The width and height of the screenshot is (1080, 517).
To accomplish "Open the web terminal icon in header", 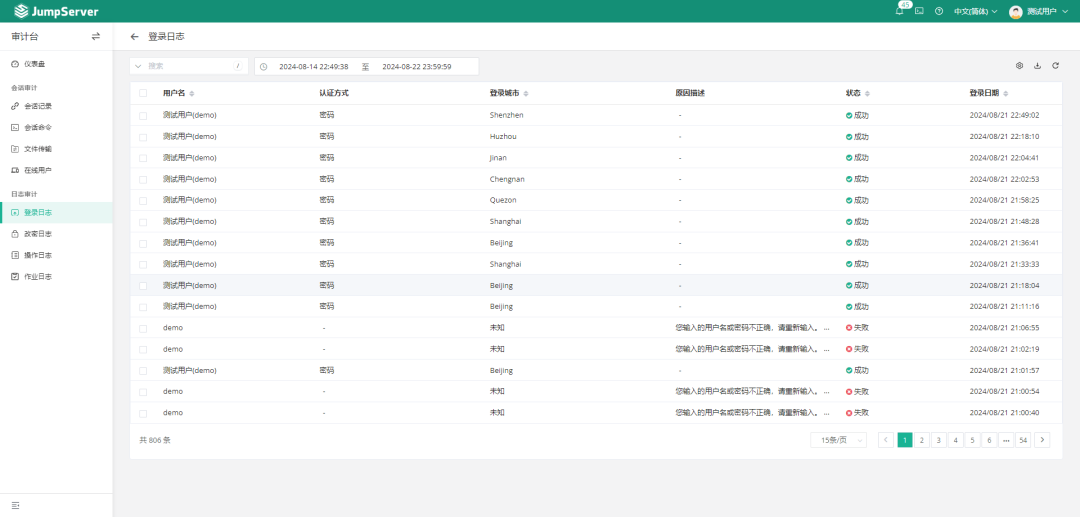I will coord(919,11).
